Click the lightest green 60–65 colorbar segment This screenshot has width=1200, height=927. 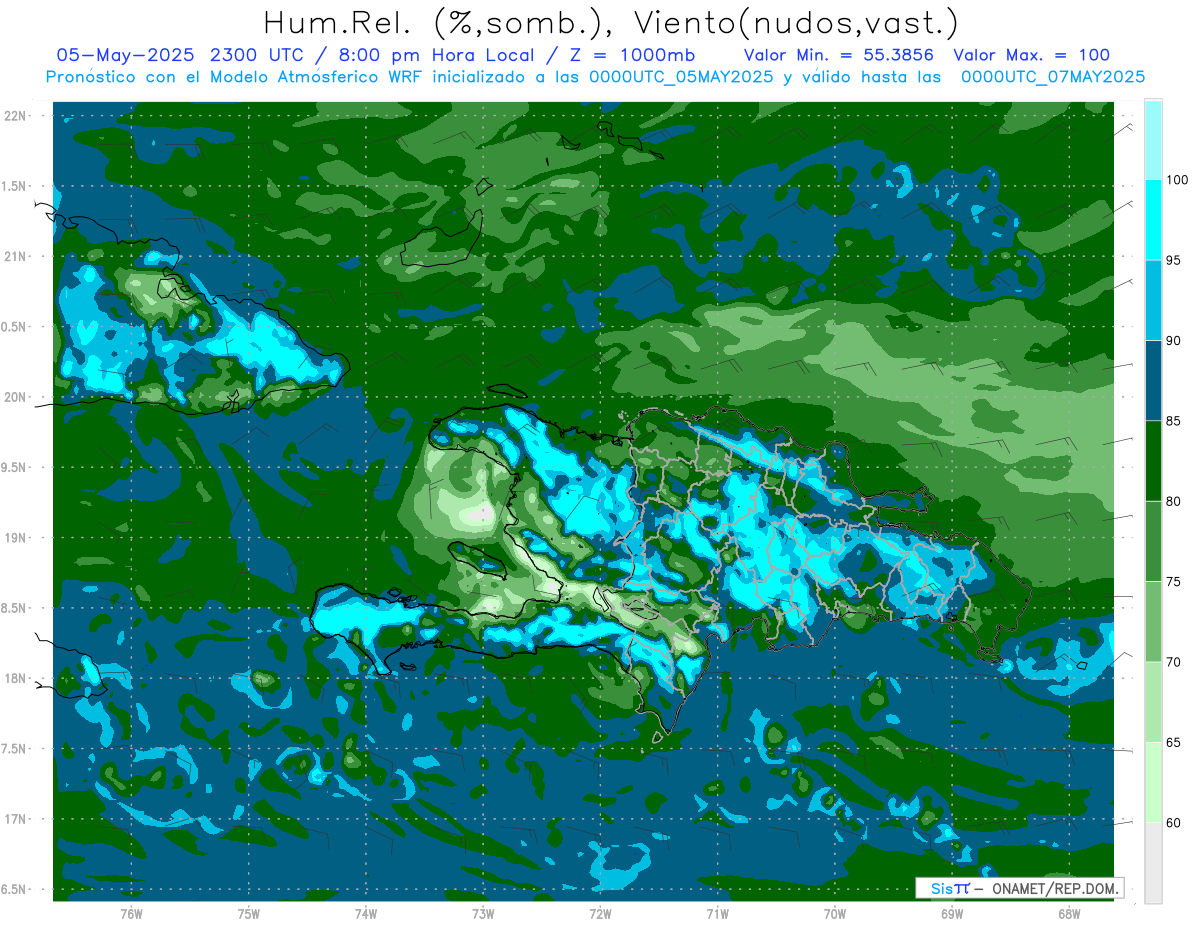pos(1153,783)
